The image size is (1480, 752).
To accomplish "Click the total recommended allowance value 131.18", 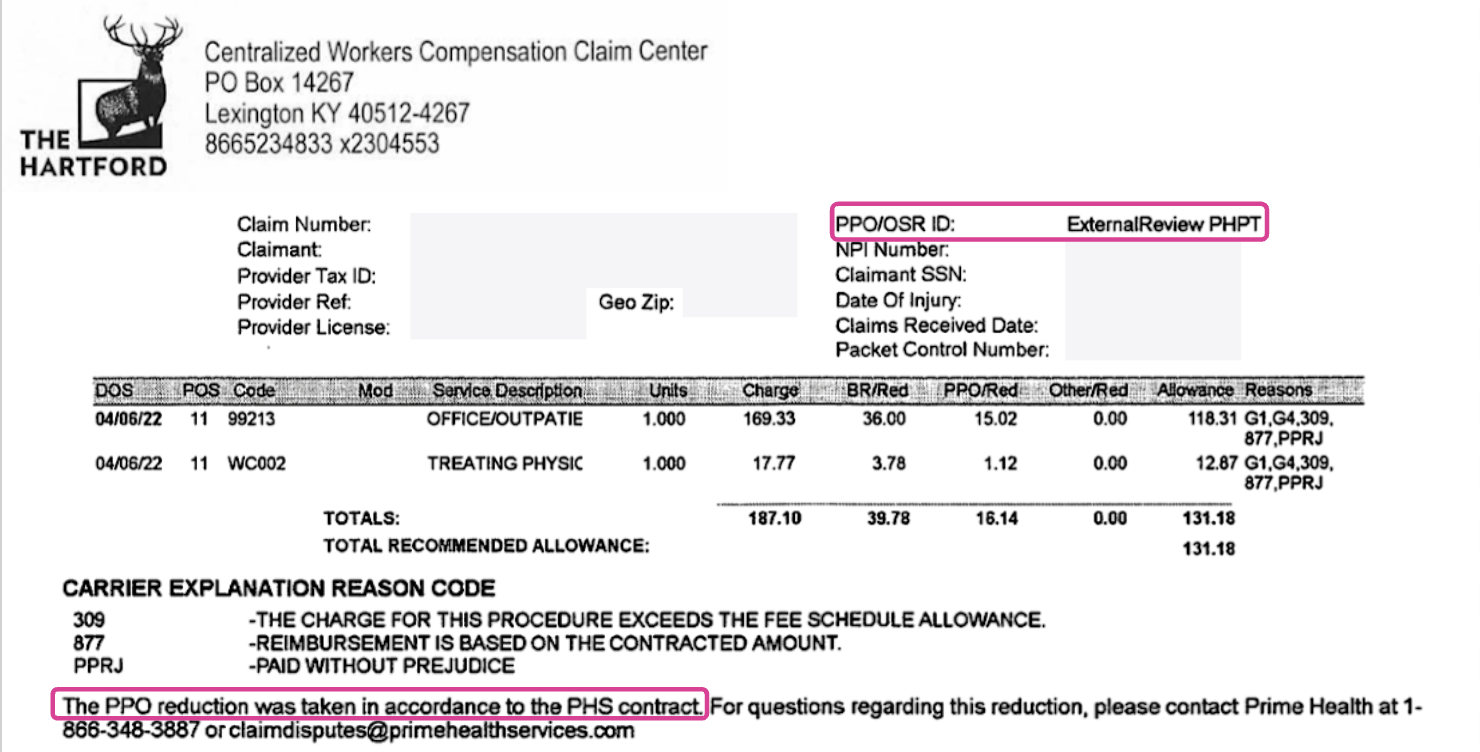I will point(1208,548).
